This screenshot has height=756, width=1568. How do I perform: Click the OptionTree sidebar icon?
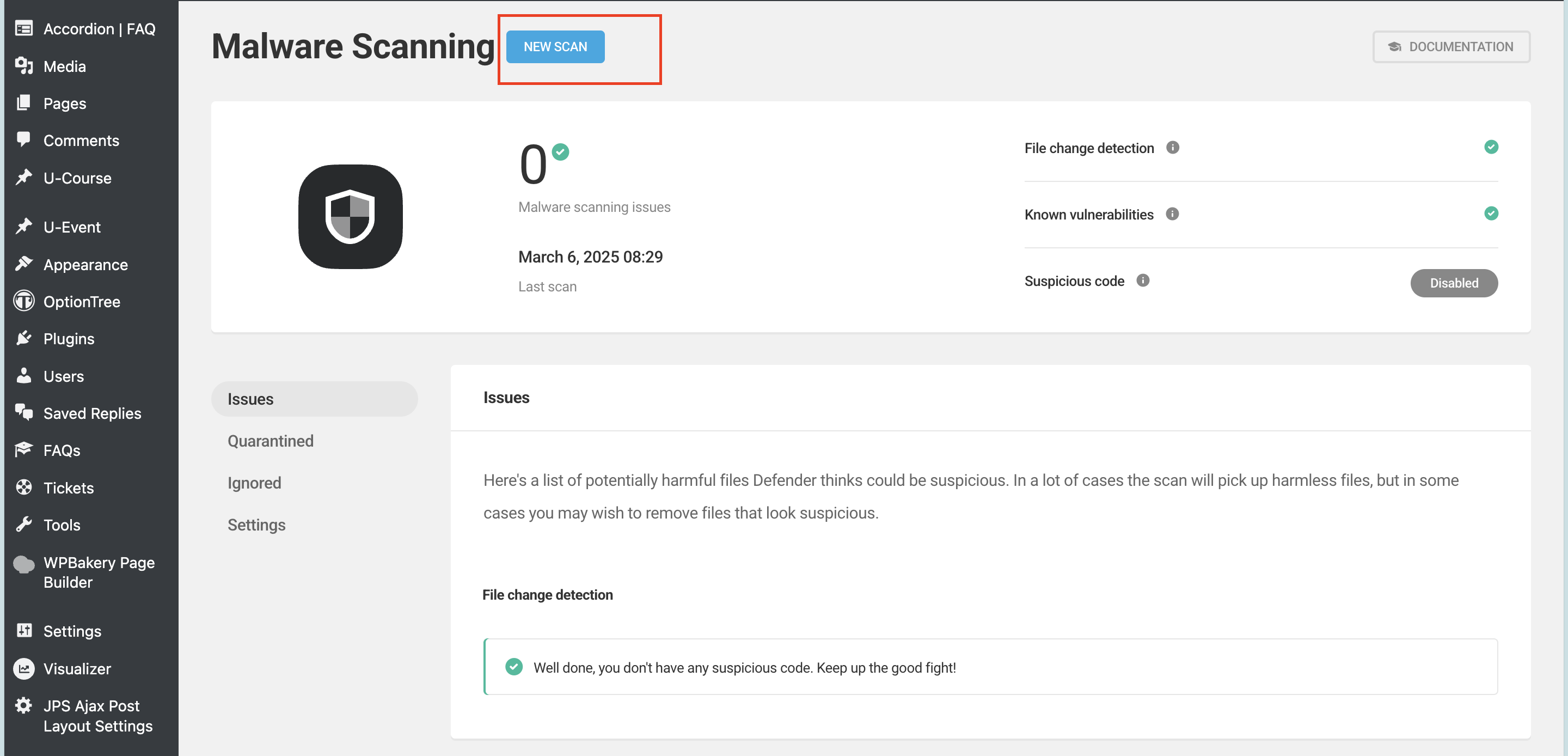(x=24, y=301)
